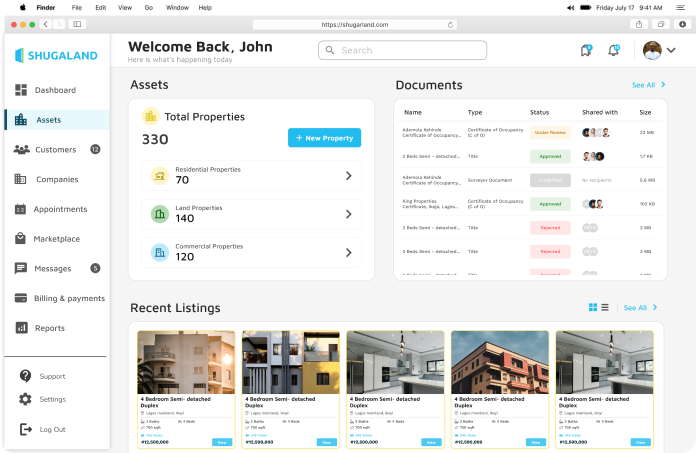Click the browser share icon
The image size is (696, 453).
pos(639,24)
